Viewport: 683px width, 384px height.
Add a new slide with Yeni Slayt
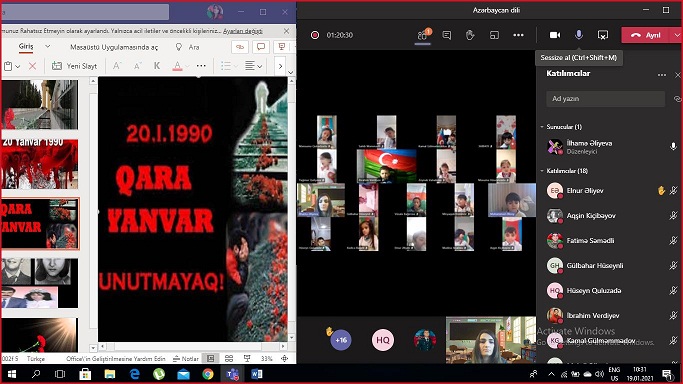point(74,66)
